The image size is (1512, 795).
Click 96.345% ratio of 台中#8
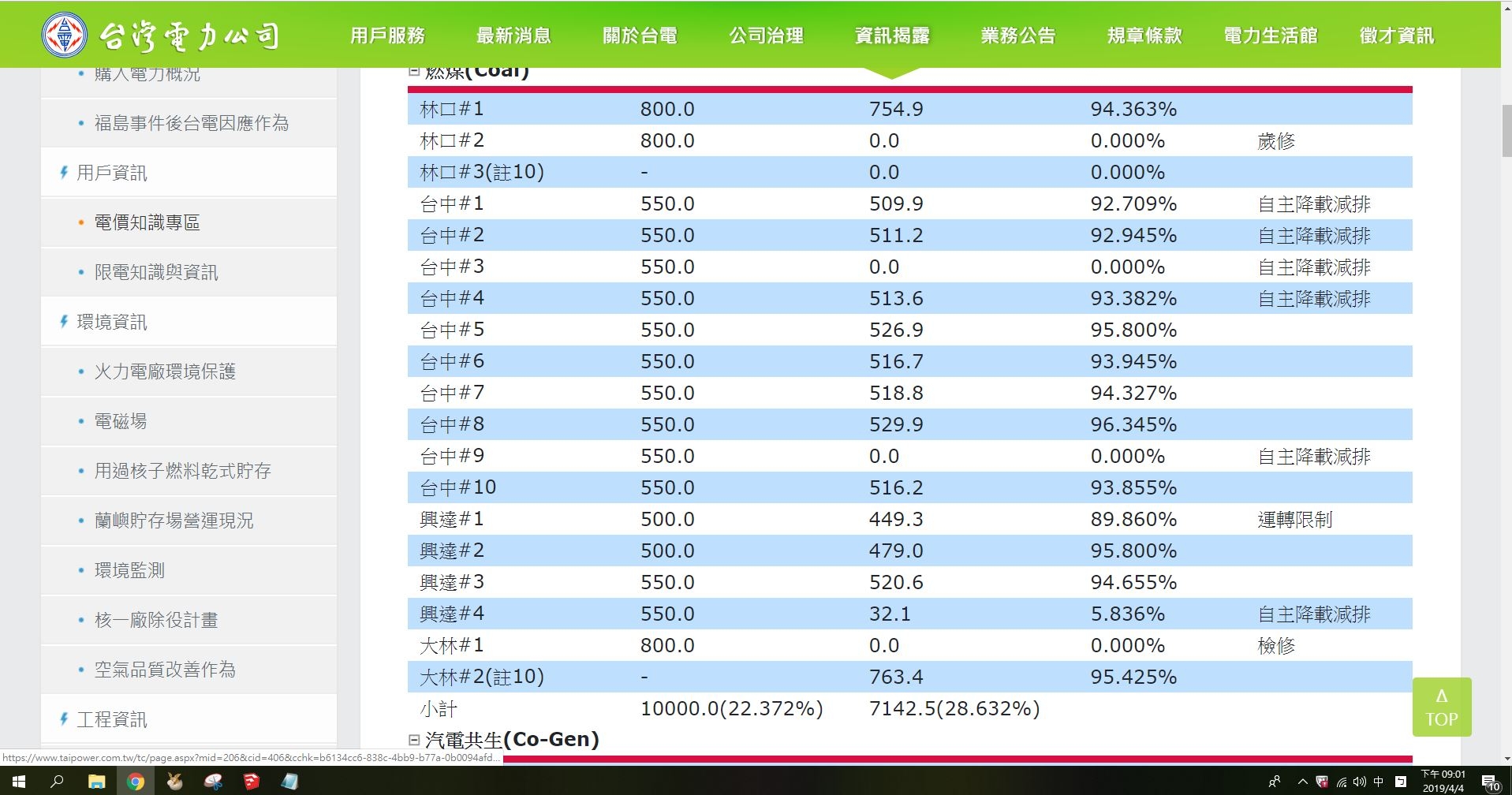click(1133, 424)
